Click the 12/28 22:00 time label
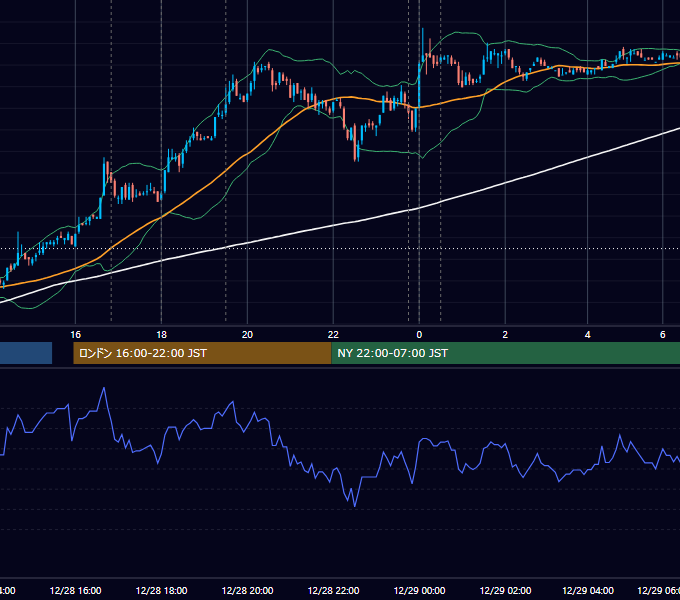 point(333,590)
